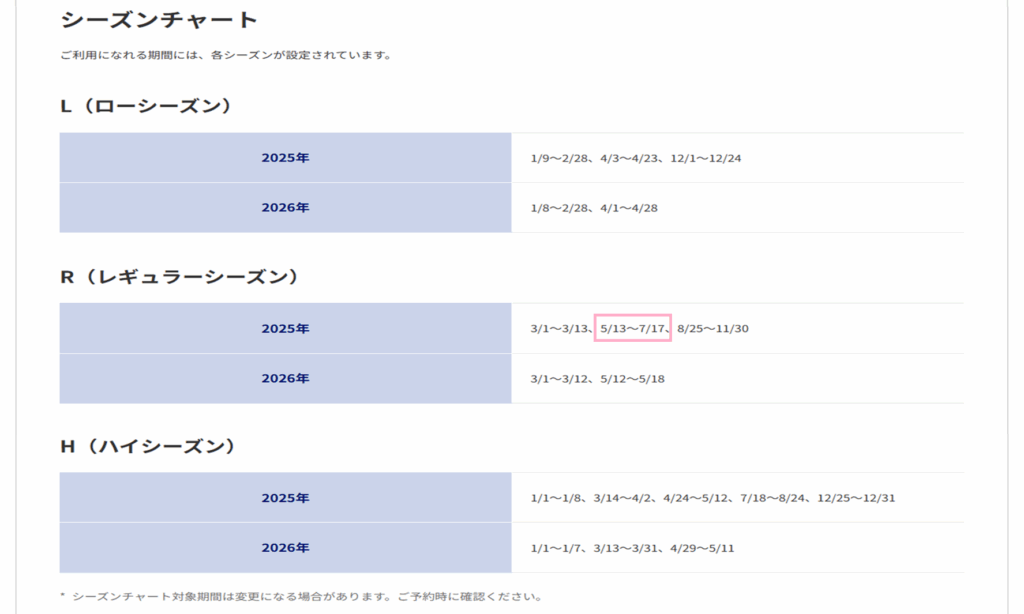The image size is (1024, 614).
Task: Select the 2025年 cell in the ローシーズン table
Action: (285, 157)
